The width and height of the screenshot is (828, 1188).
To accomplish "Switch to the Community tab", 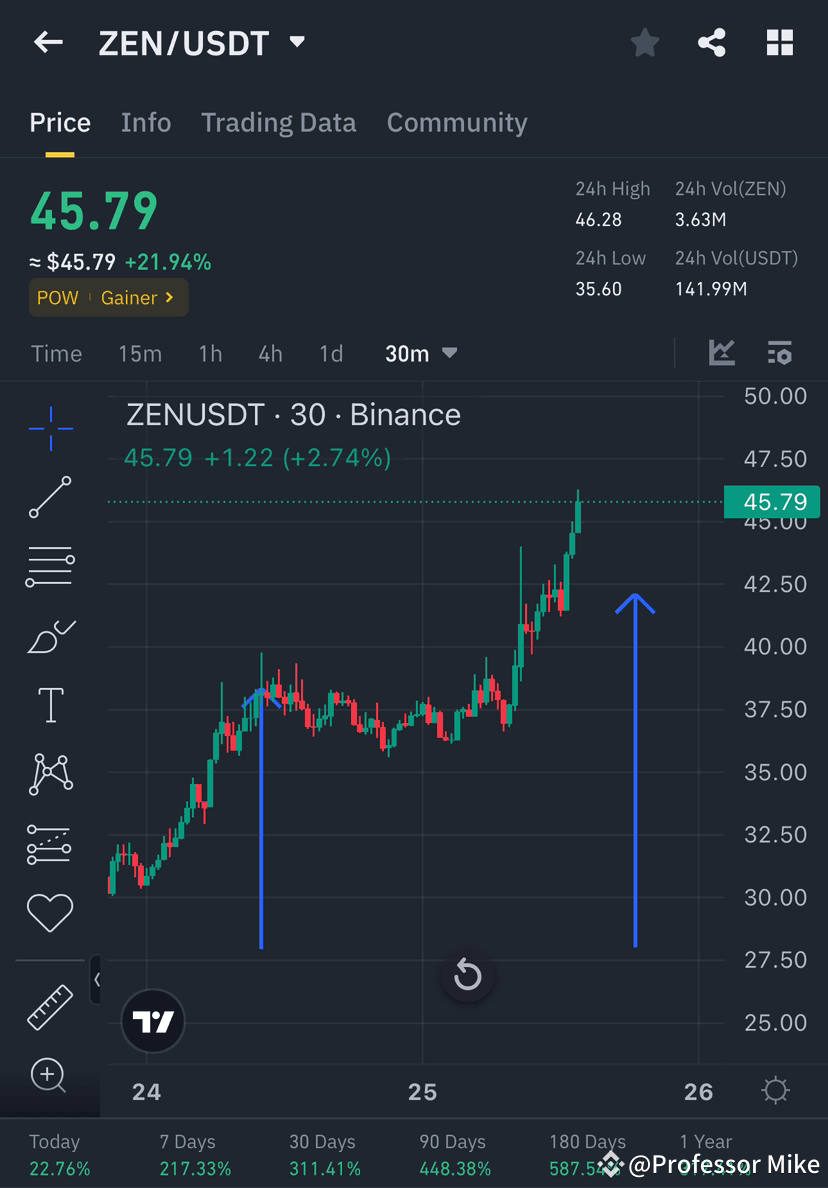I will pos(457,122).
